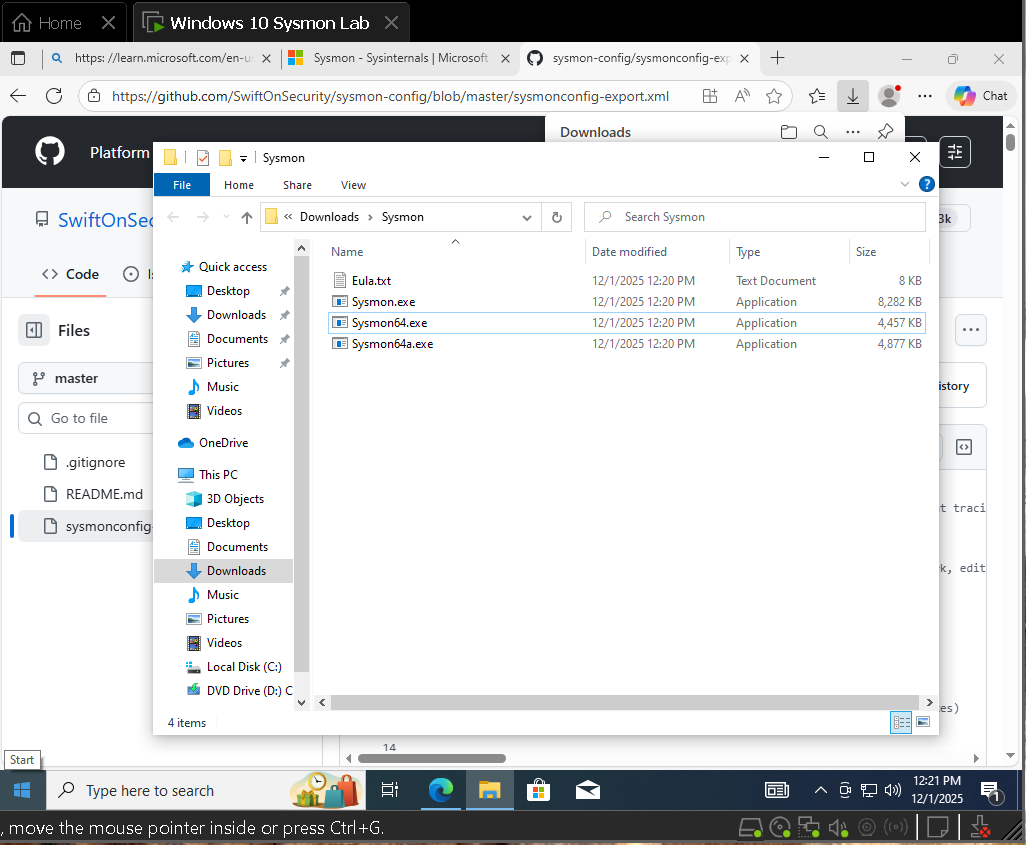This screenshot has height=845, width=1026.
Task: Add page to favorites with the star icon
Action: (x=773, y=96)
